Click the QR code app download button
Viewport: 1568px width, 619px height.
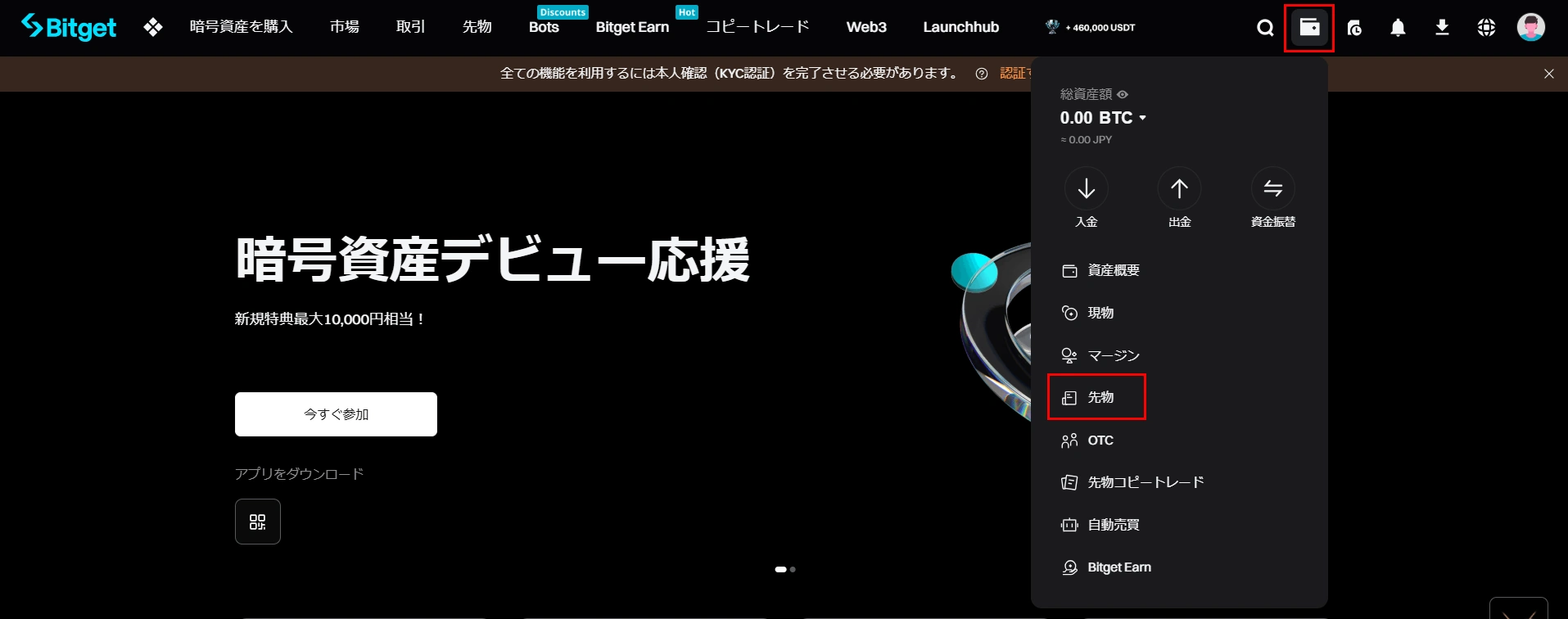pos(258,522)
